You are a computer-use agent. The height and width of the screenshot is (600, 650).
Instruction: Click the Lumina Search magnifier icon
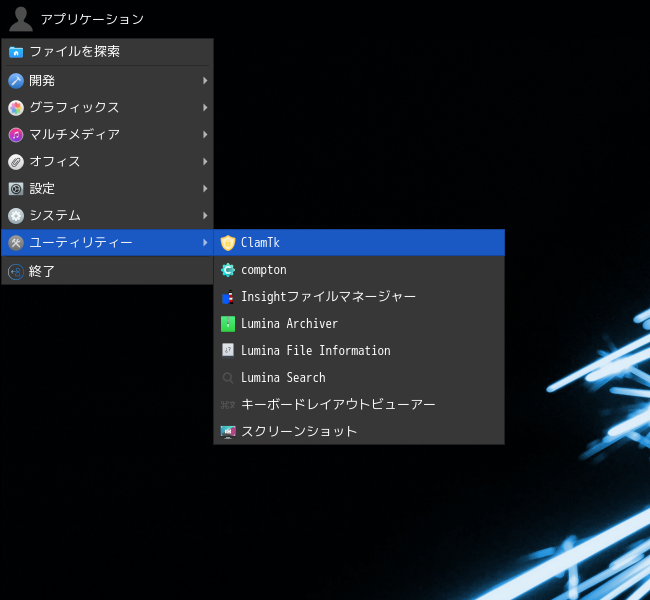pos(228,378)
